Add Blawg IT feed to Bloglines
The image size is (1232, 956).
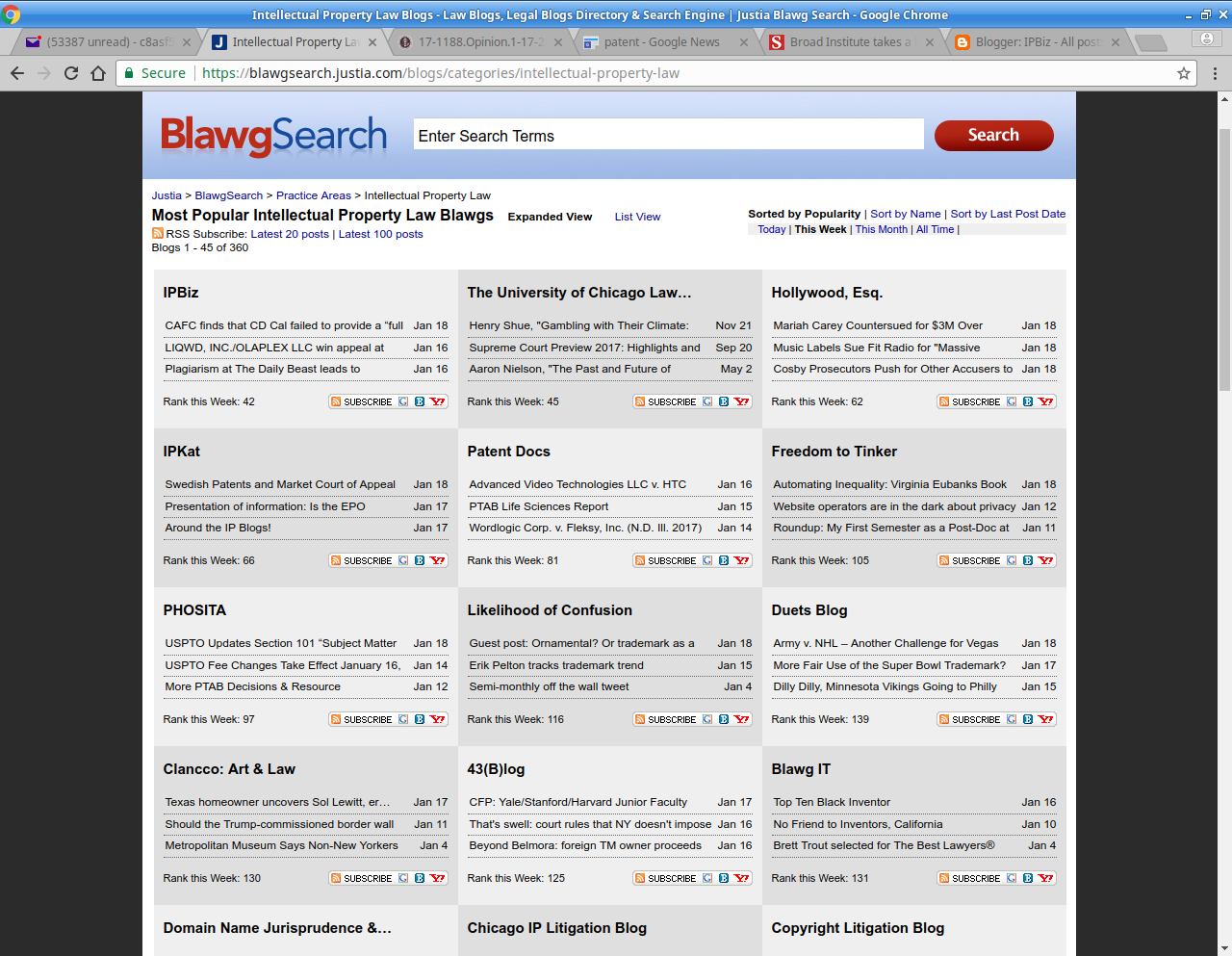click(x=1028, y=878)
